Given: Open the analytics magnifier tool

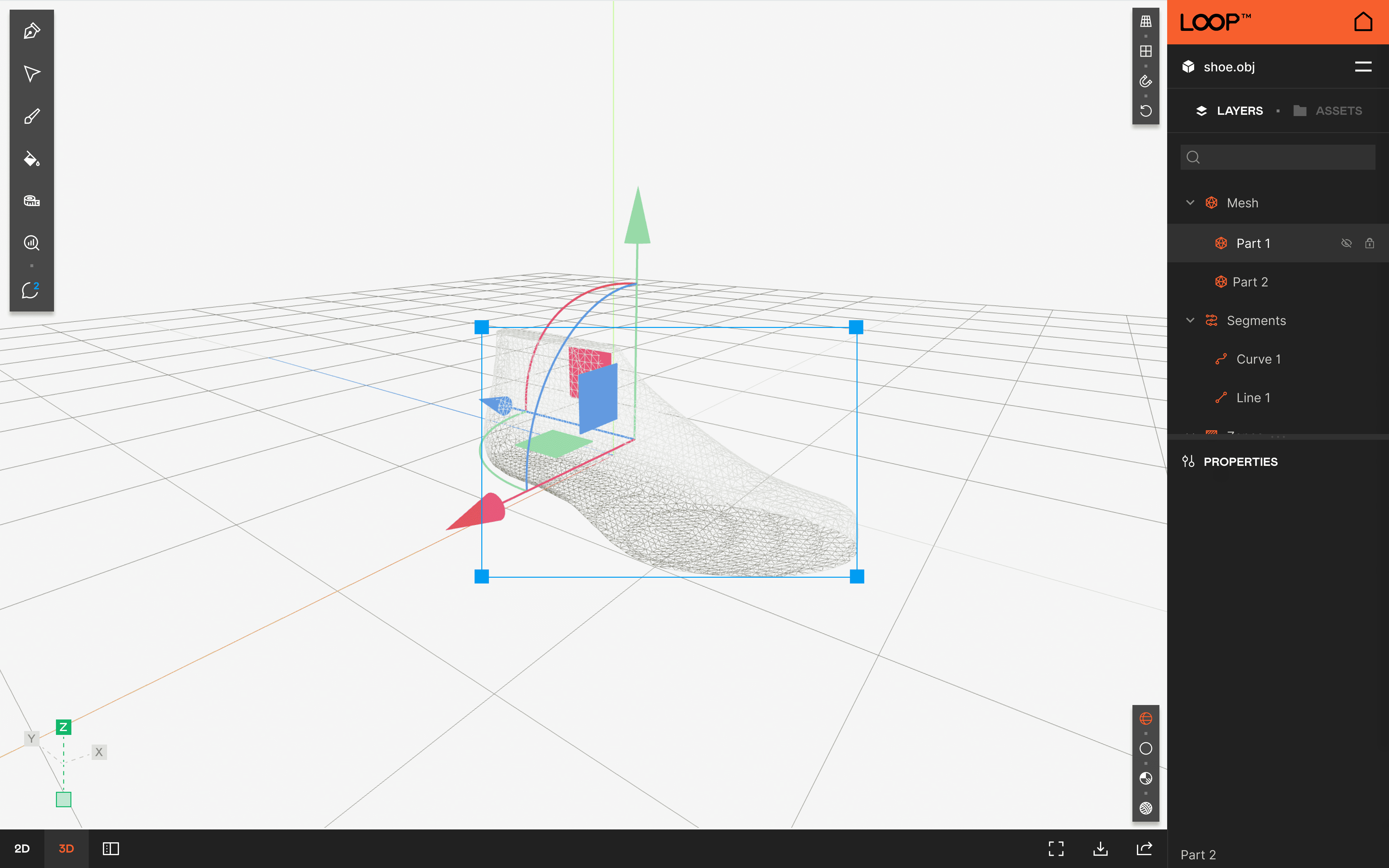Looking at the screenshot, I should pos(32,243).
